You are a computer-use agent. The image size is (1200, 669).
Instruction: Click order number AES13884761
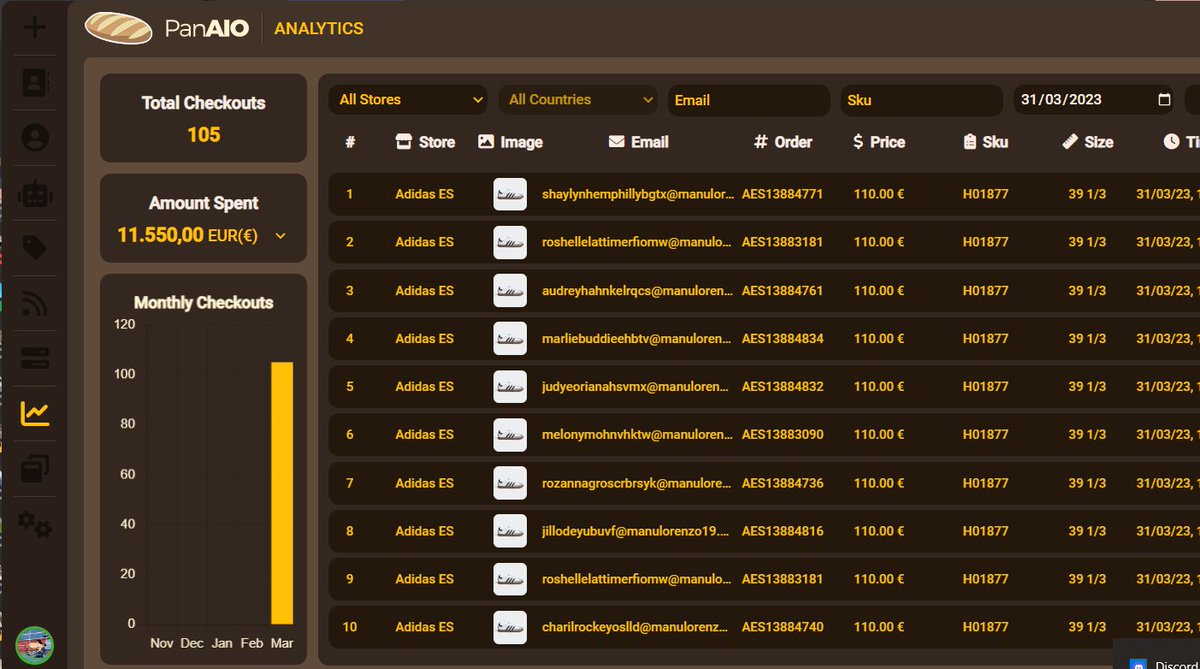(x=783, y=290)
